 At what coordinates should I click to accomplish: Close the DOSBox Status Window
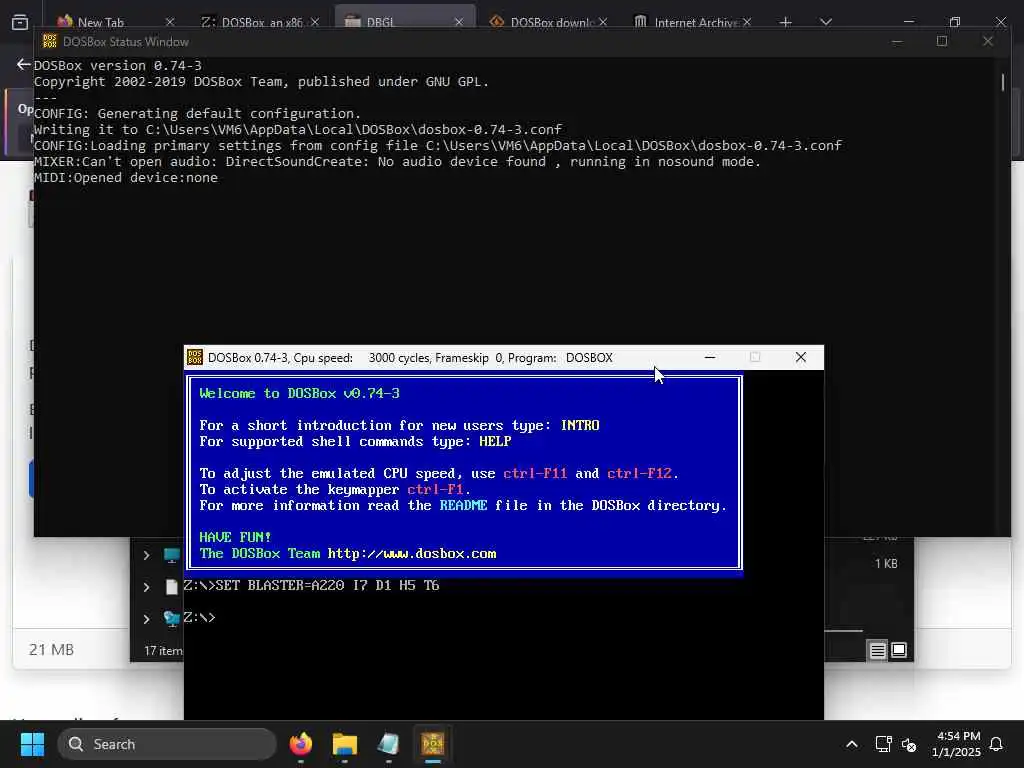point(987,41)
